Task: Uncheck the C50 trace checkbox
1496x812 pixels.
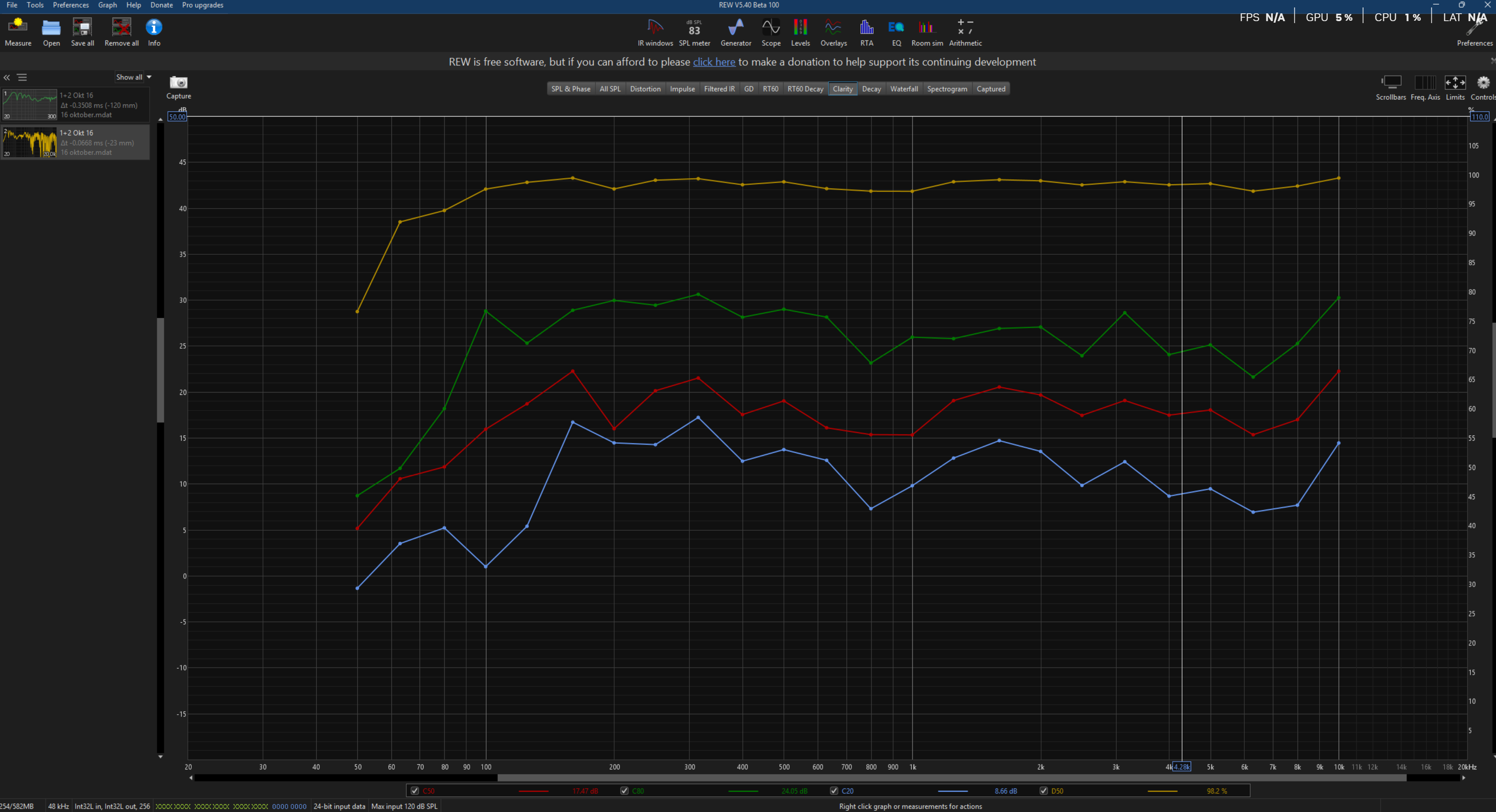Action: [x=415, y=790]
